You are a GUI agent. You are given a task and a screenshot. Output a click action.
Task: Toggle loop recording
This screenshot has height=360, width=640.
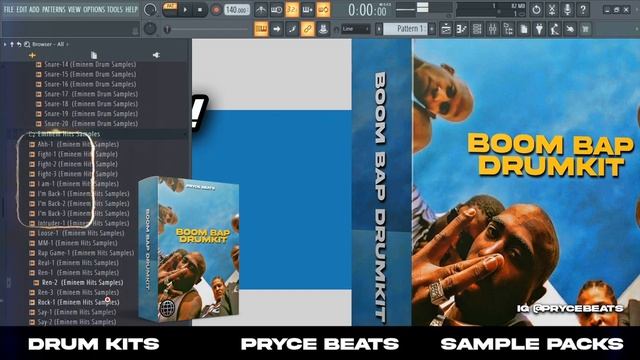323,9
